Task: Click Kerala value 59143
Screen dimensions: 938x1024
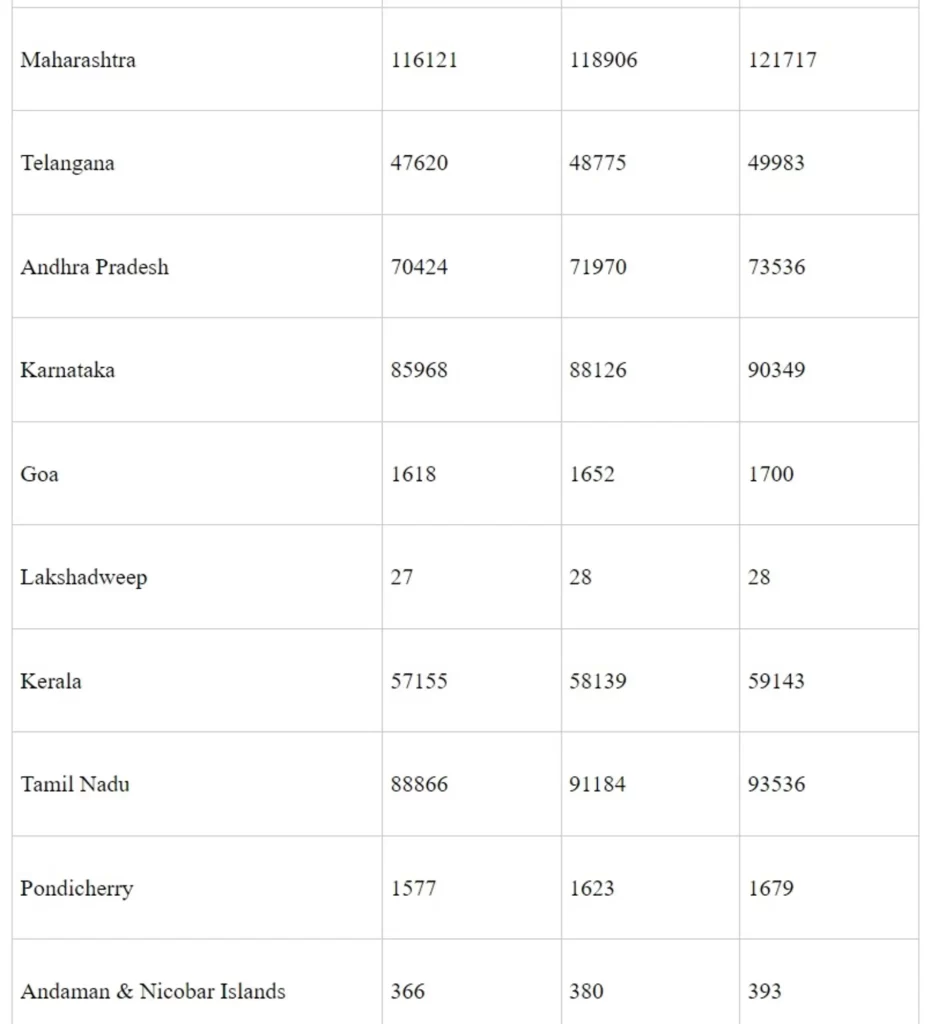Action: click(x=776, y=681)
